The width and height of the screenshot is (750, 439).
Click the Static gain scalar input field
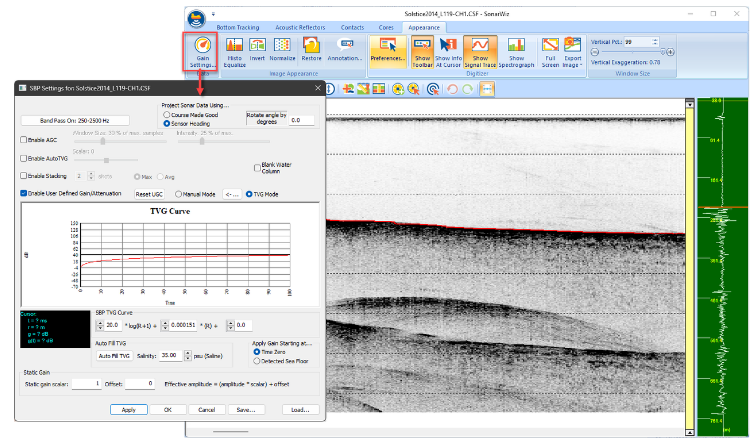tap(87, 384)
